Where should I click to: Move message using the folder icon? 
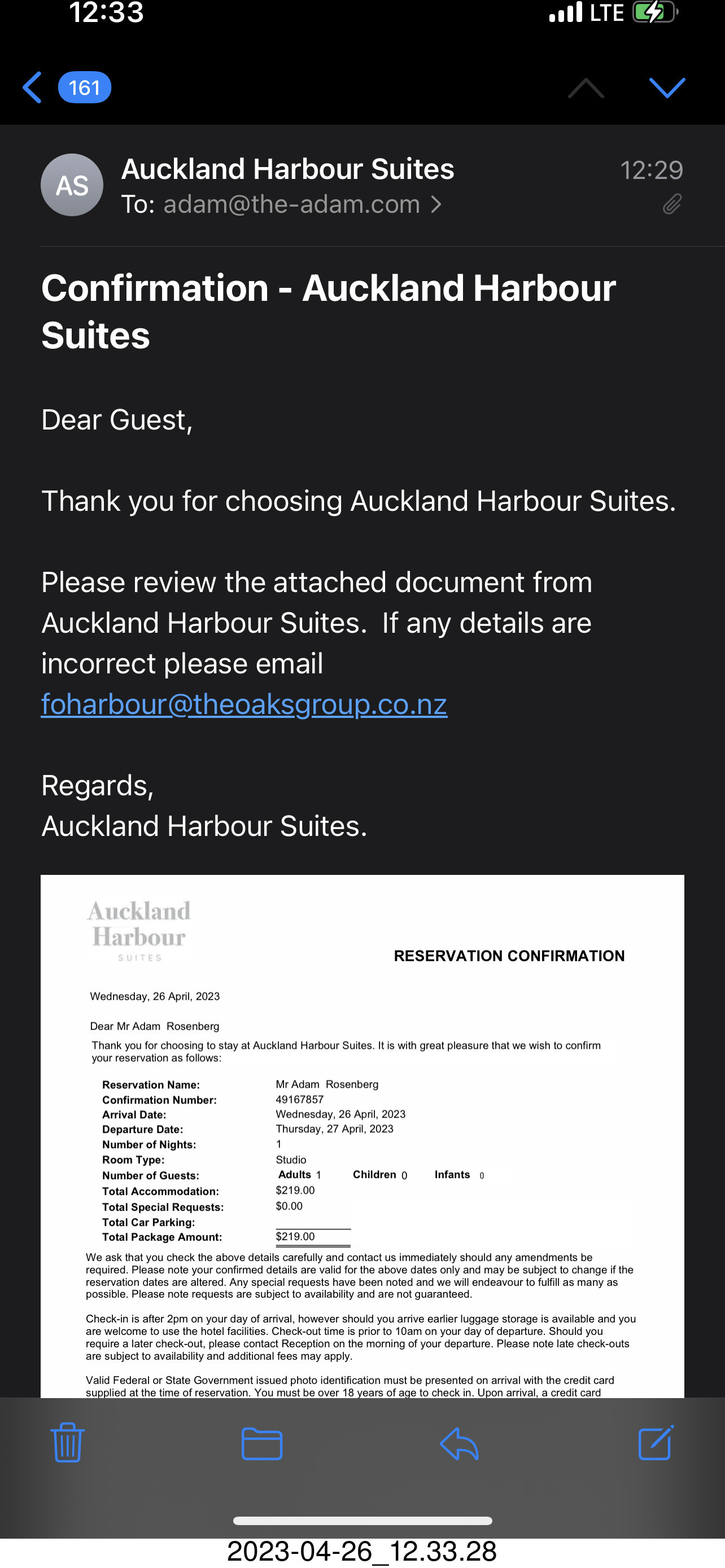tap(262, 1443)
